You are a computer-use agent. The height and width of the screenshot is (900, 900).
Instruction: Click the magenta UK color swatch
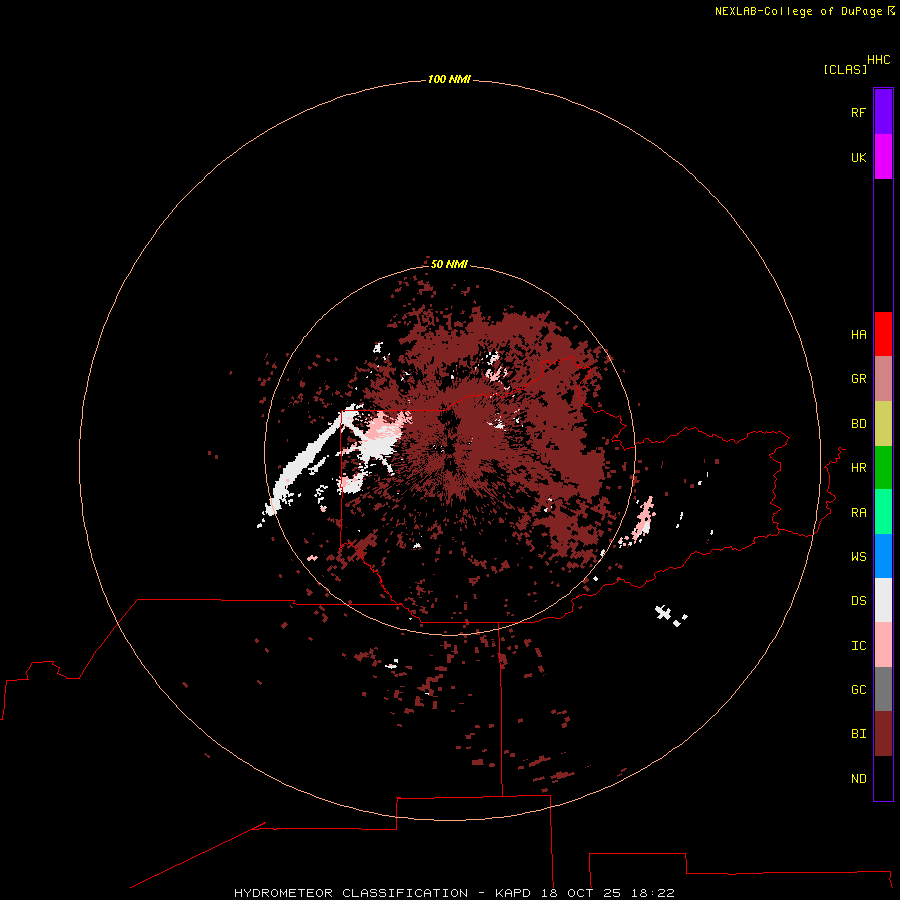(x=883, y=157)
